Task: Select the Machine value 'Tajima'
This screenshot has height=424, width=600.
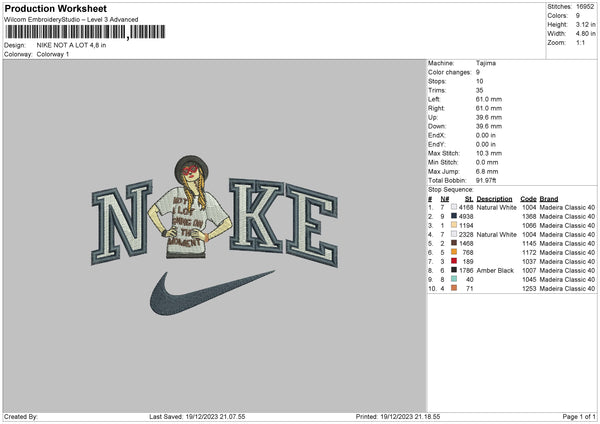Action: 486,63
